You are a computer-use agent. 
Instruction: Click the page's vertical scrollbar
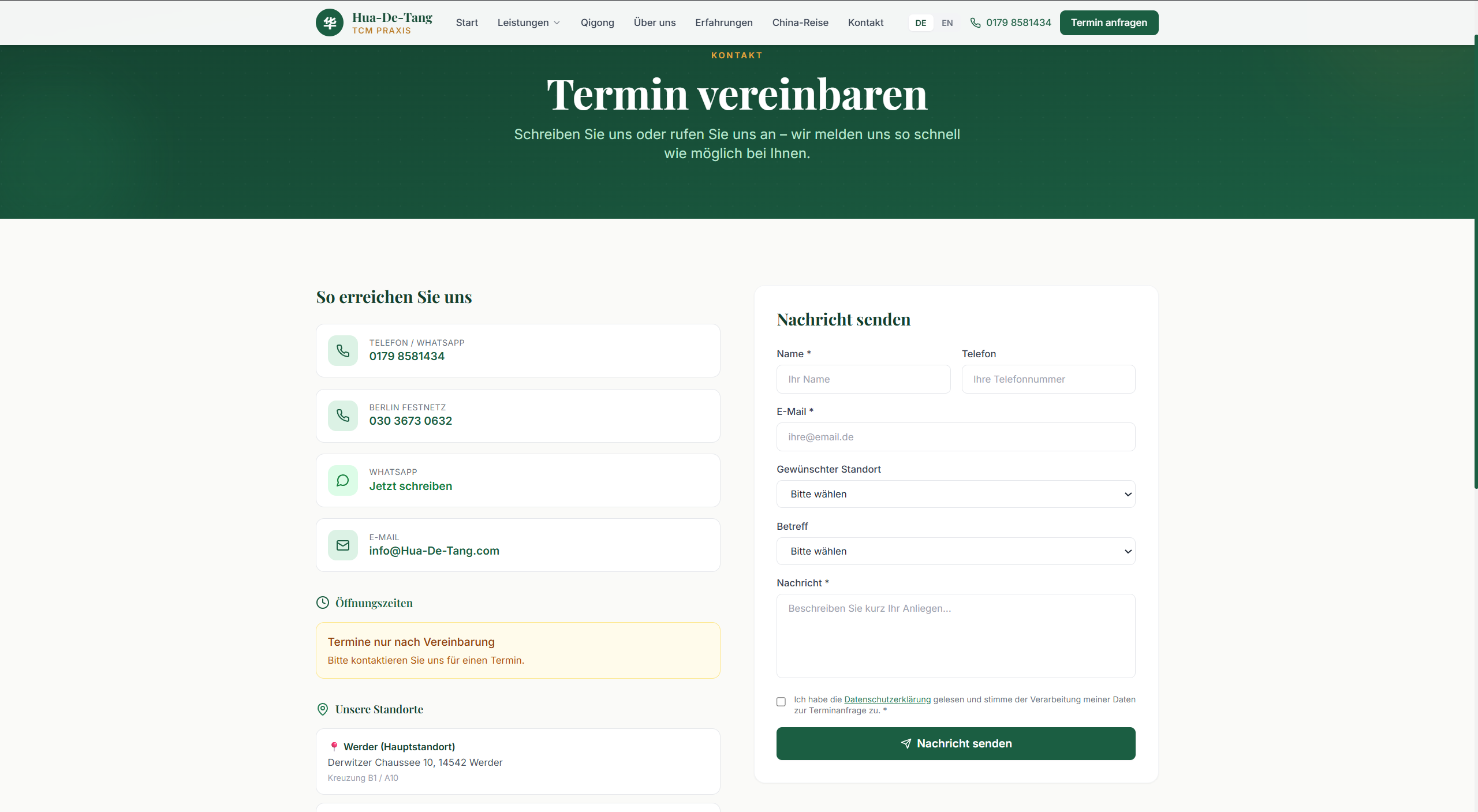point(1476,260)
